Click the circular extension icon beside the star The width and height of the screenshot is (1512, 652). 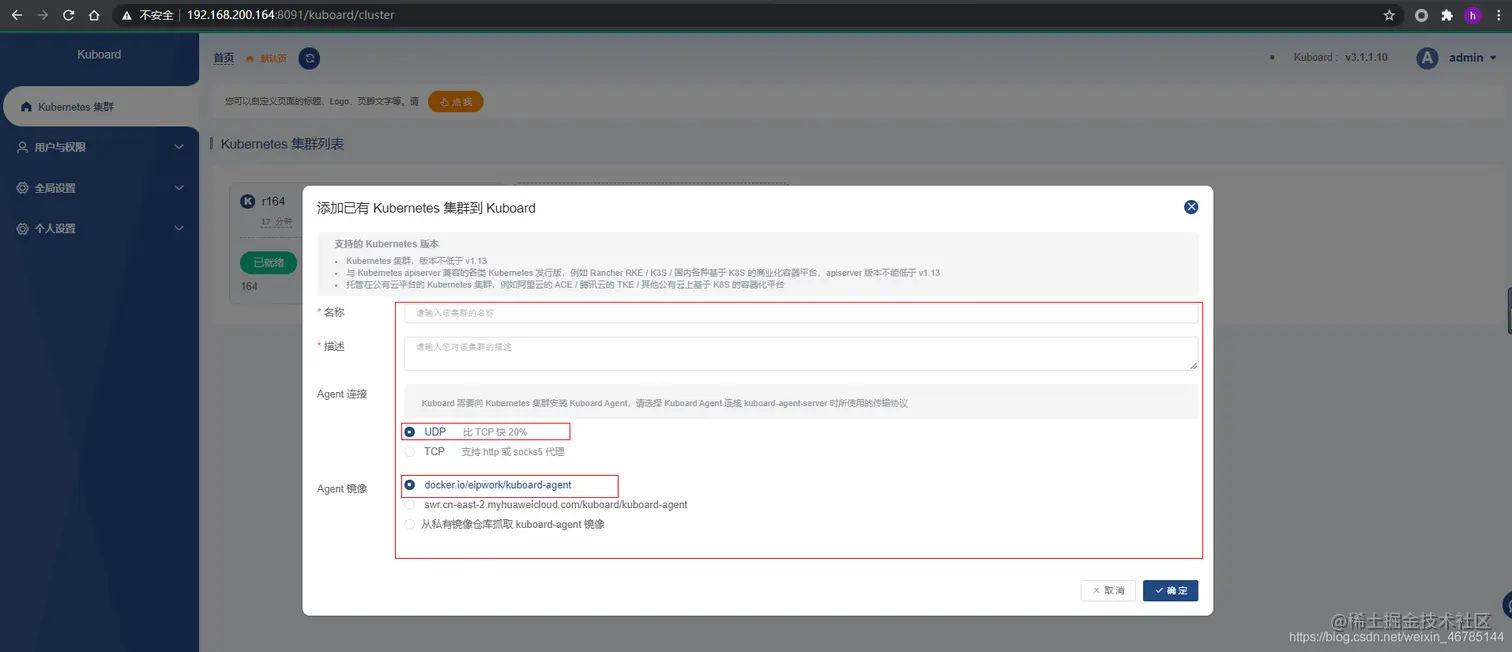pyautogui.click(x=1421, y=15)
